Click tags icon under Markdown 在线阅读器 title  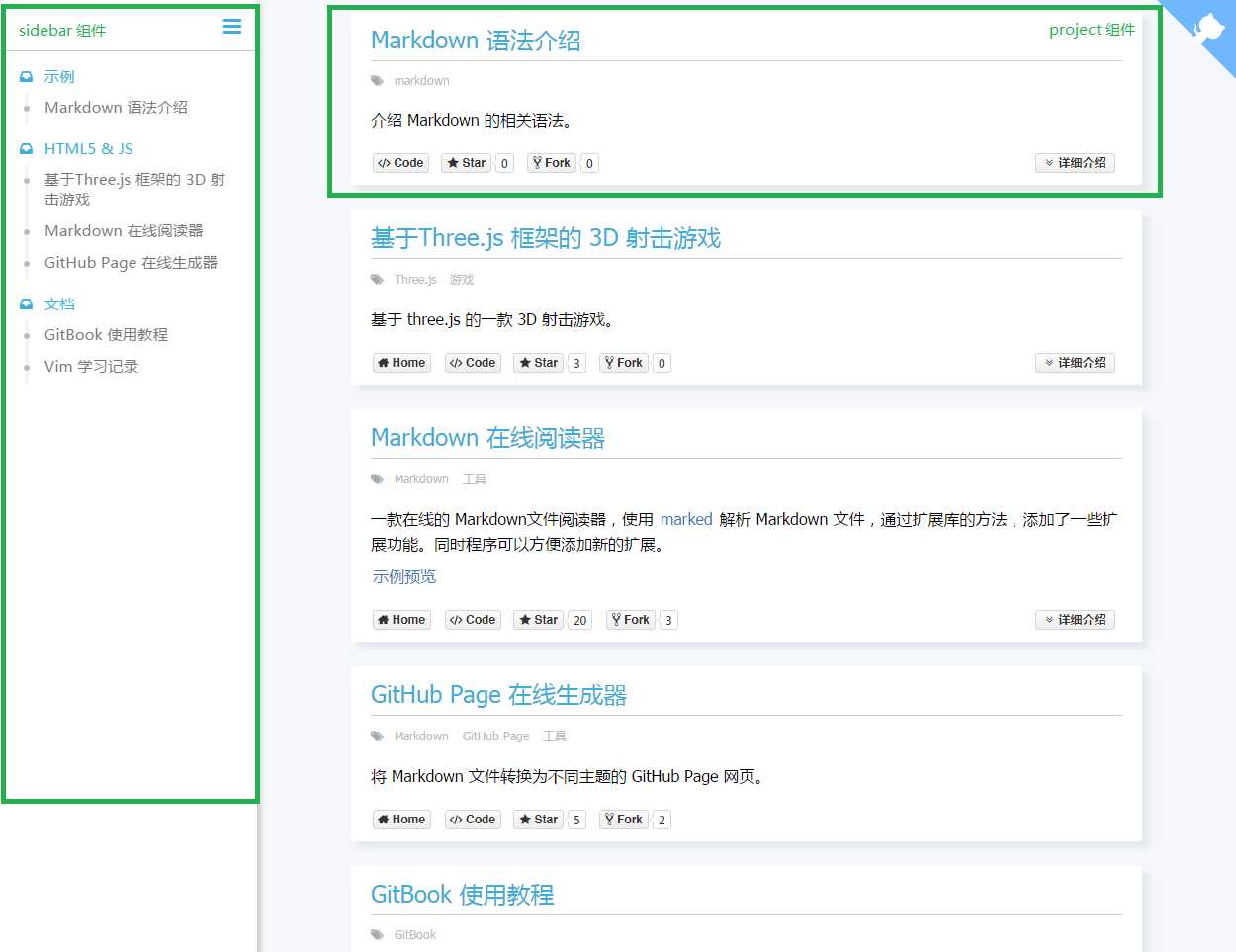pos(377,479)
